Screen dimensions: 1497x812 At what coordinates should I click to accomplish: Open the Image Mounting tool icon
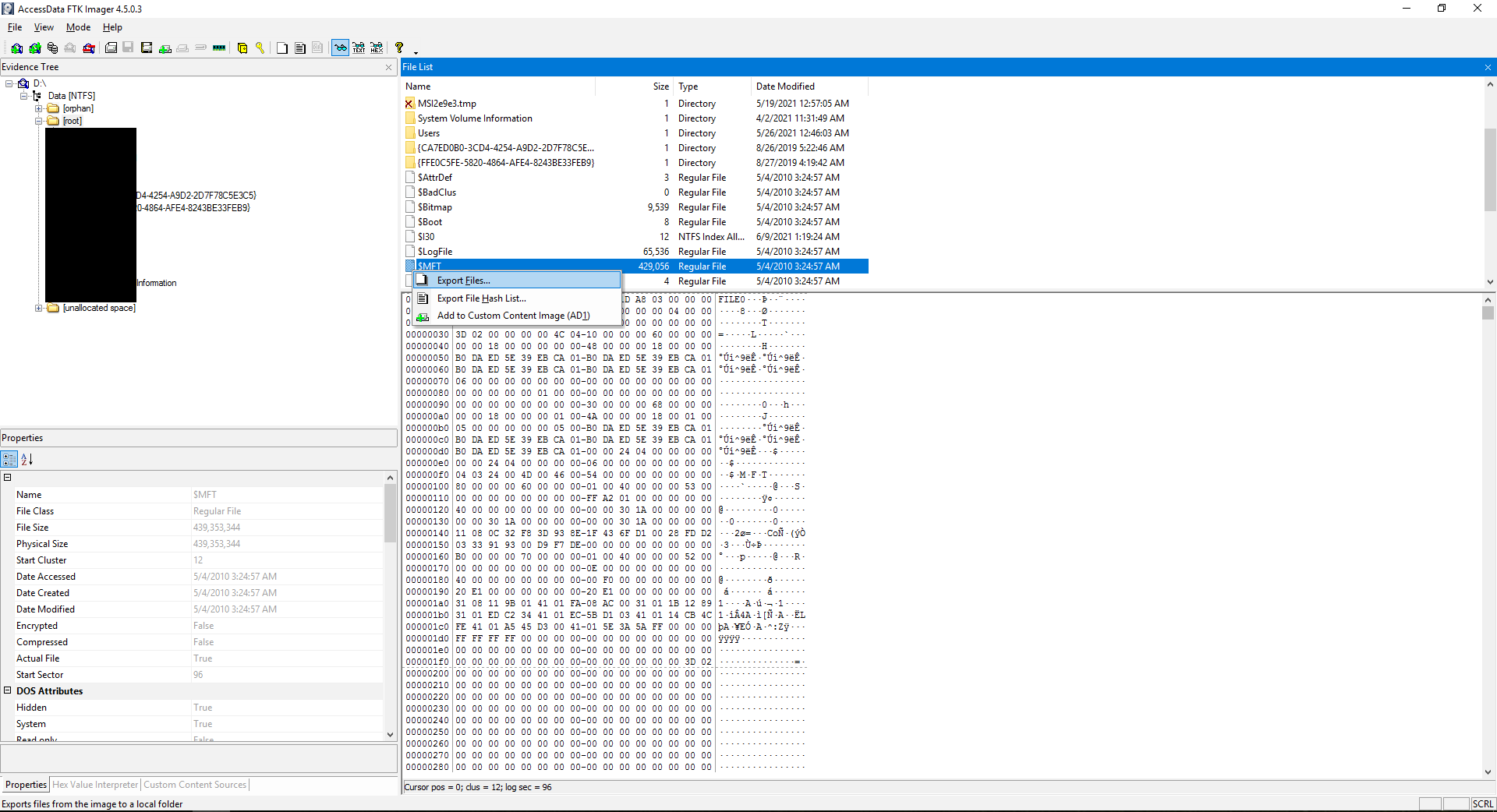coord(52,48)
